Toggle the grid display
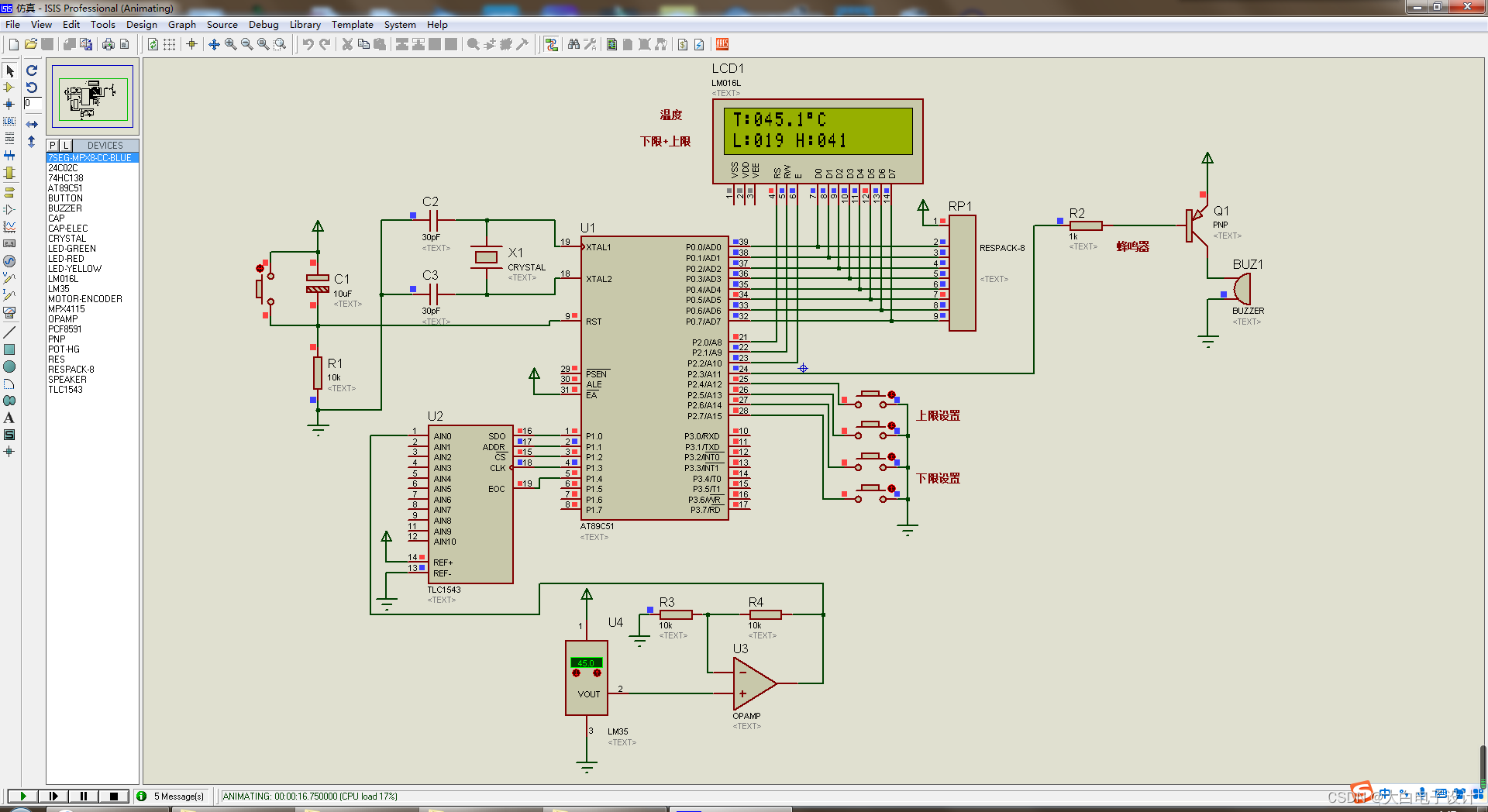 tap(169, 44)
